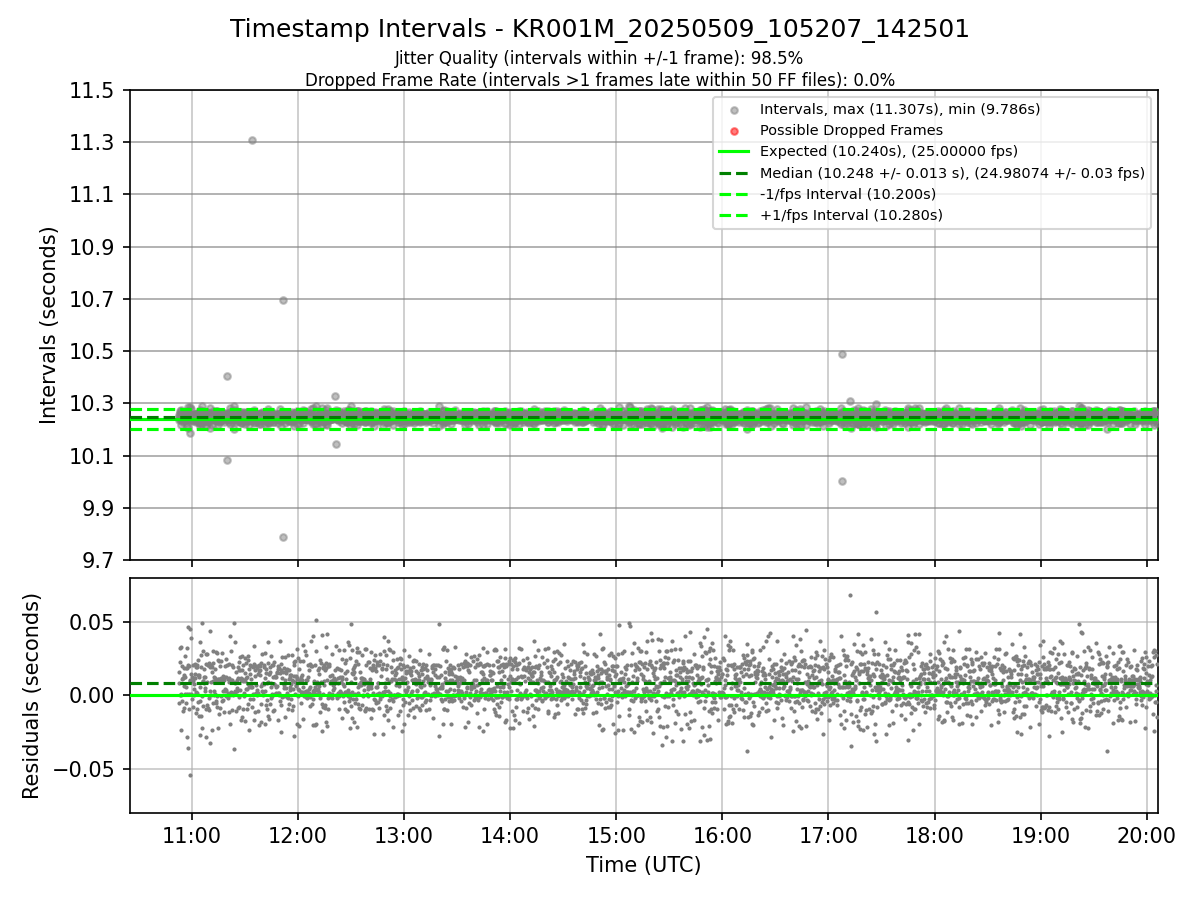Click the 10.7 y-axis tick label
The height and width of the screenshot is (900, 1200).
pos(94,299)
